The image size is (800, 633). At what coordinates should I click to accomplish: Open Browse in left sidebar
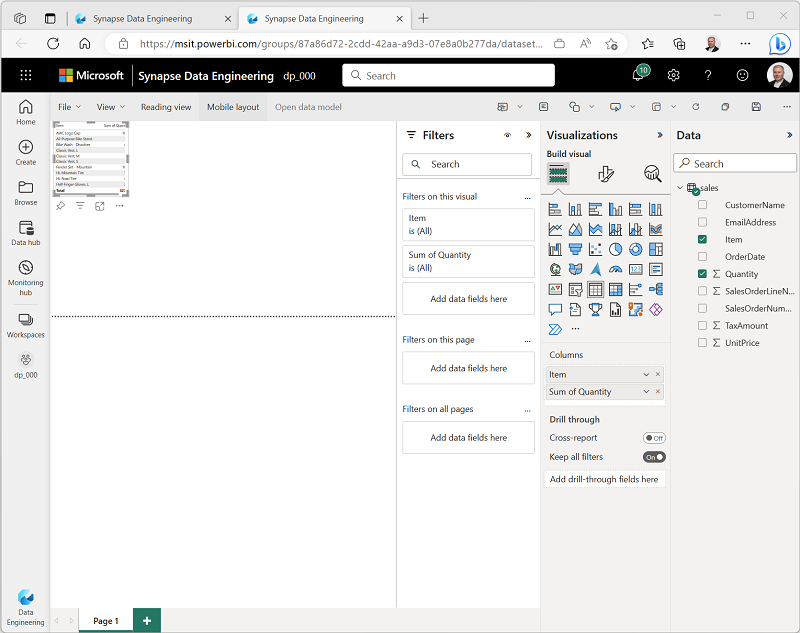click(26, 193)
